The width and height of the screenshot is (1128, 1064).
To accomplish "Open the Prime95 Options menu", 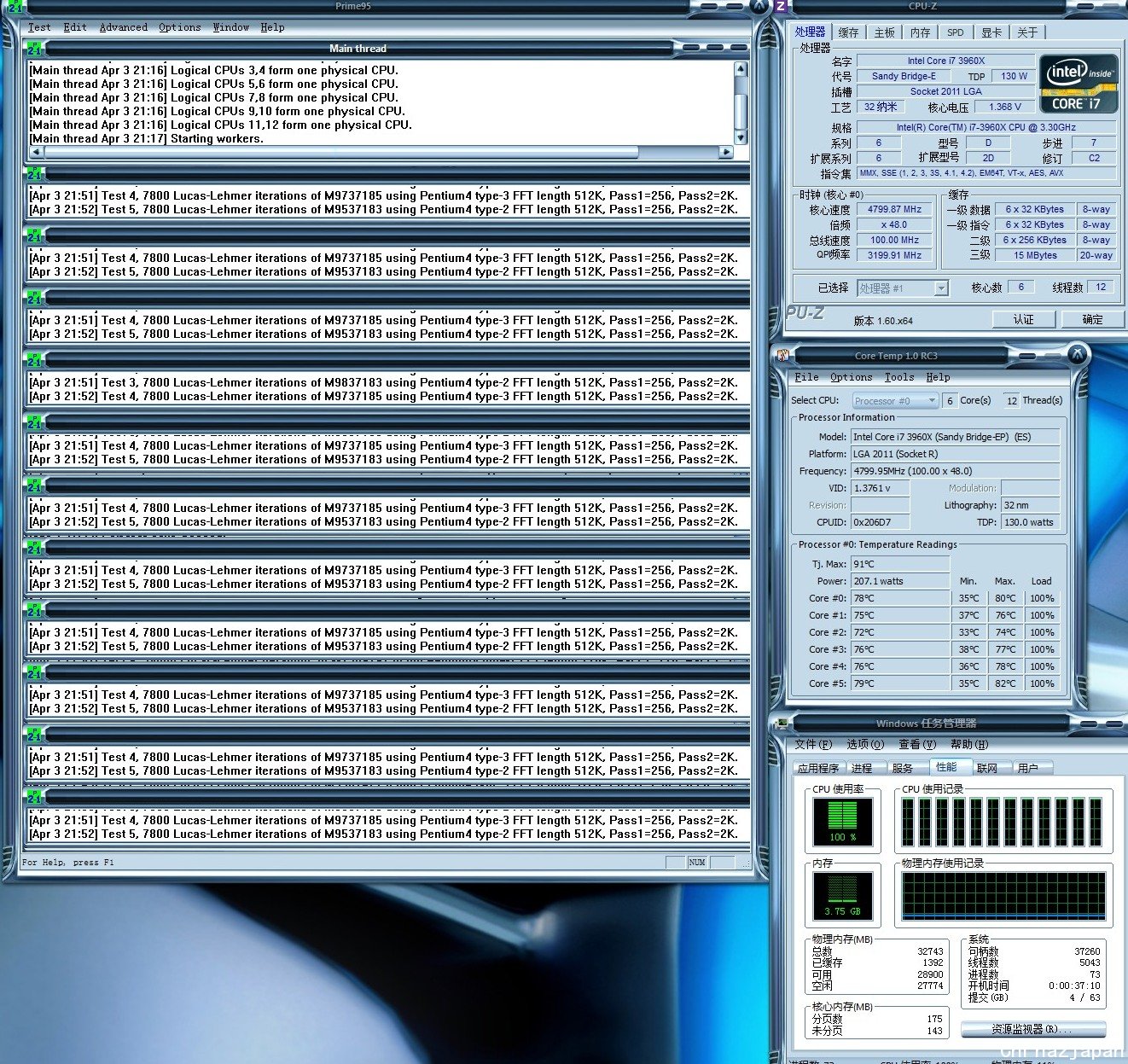I will coord(180,27).
